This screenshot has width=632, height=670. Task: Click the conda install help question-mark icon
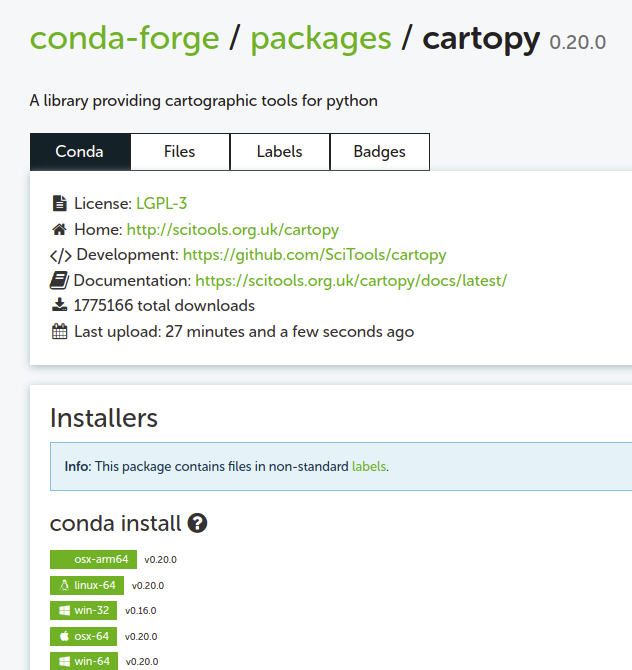pos(197,523)
